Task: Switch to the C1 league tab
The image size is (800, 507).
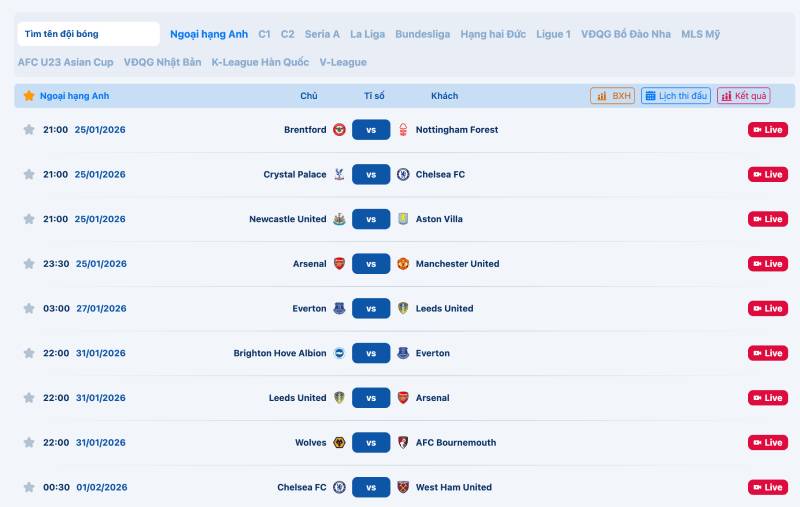Action: click(264, 34)
